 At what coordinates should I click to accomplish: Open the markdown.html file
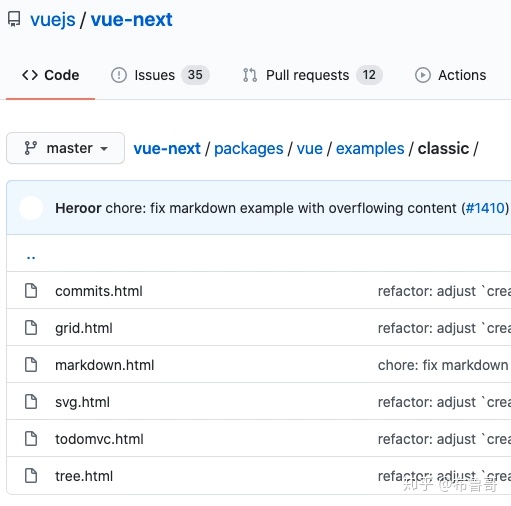click(105, 365)
